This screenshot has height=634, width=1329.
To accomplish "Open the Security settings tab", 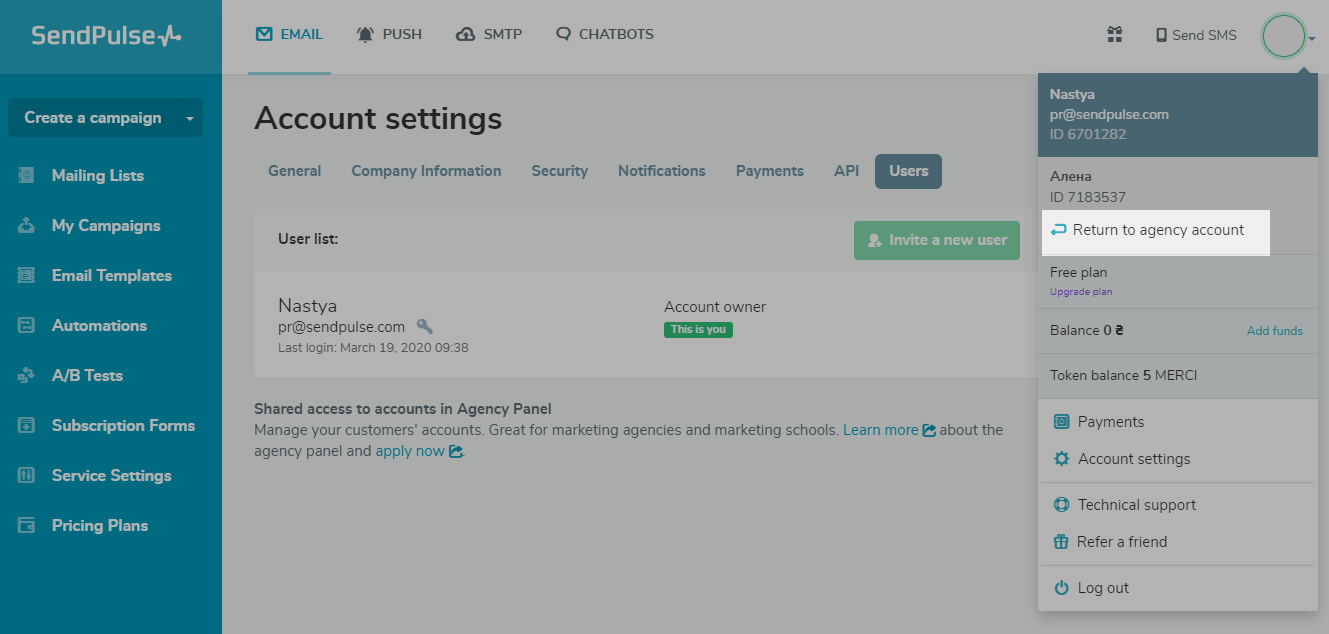I will pos(559,171).
